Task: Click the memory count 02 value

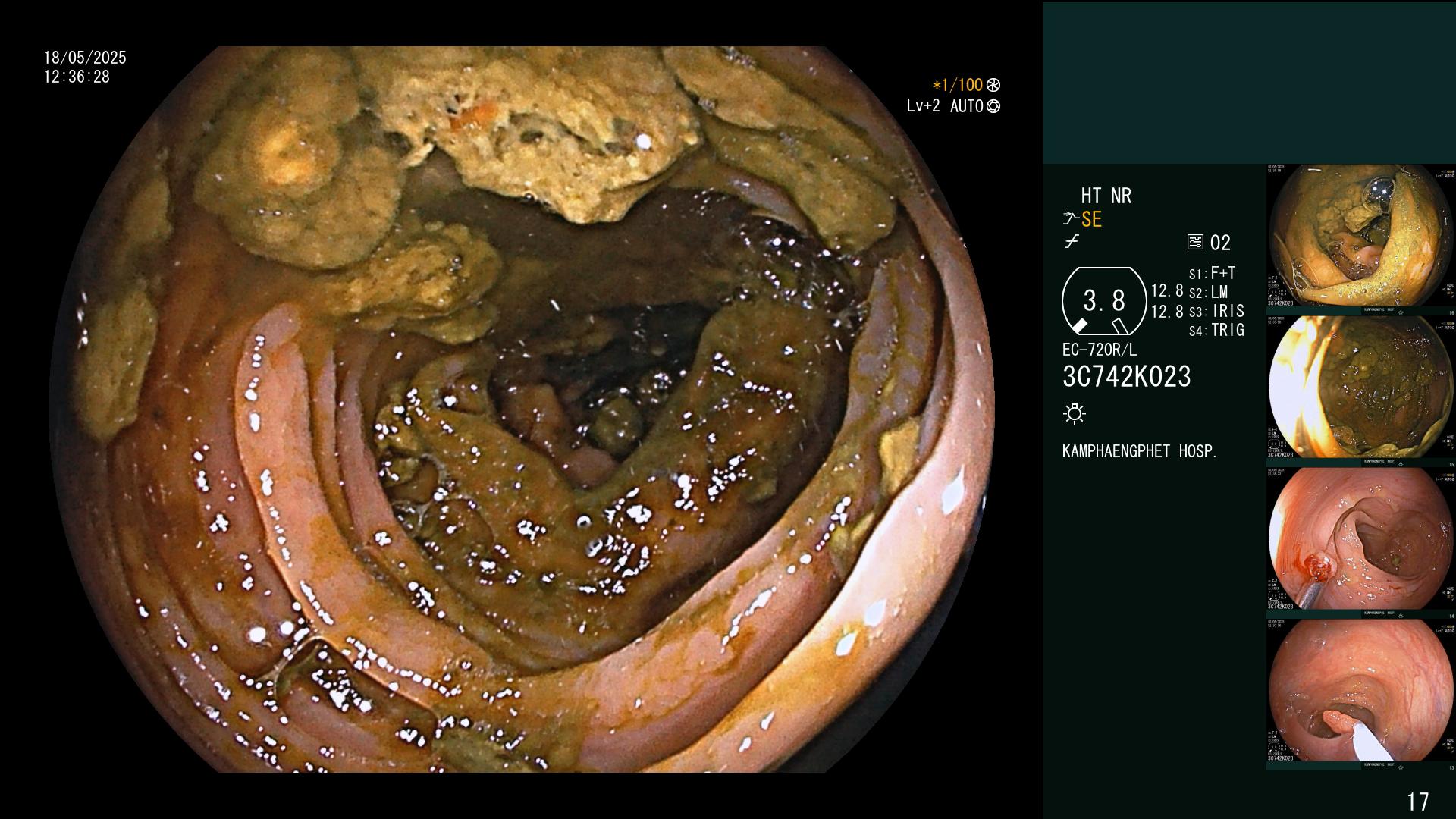Action: (x=1220, y=243)
